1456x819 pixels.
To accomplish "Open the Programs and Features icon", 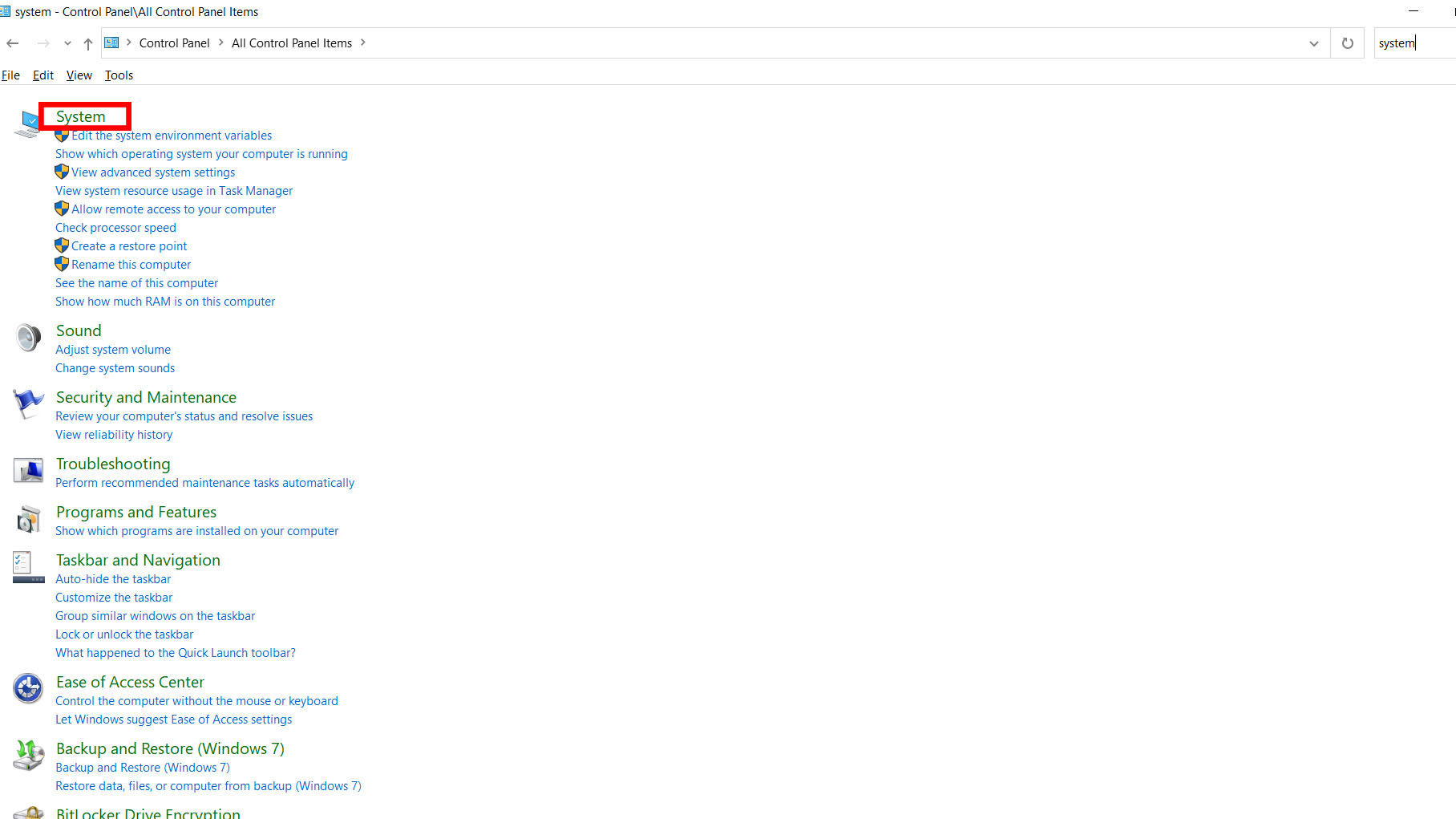I will (28, 520).
